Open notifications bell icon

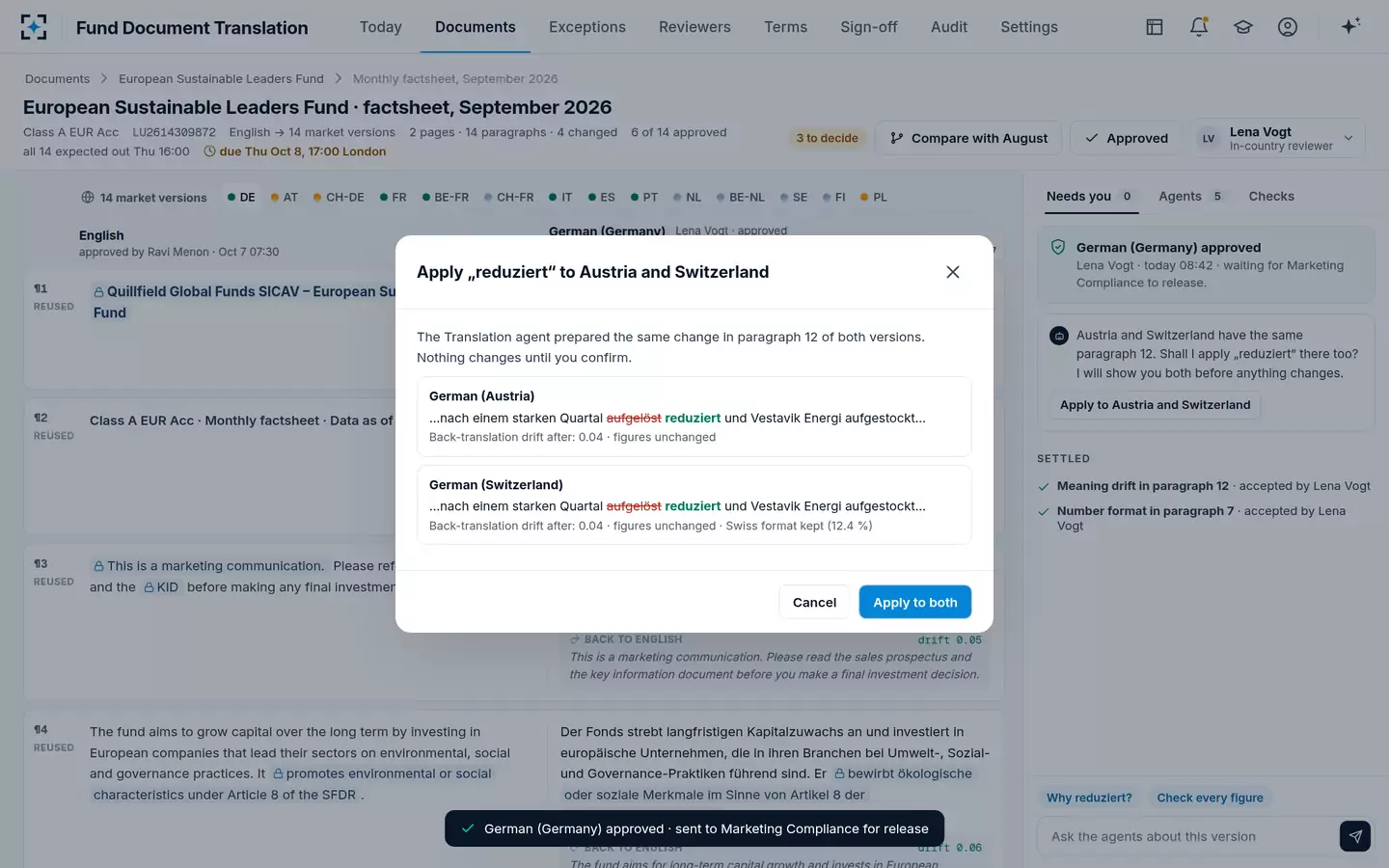(1199, 27)
